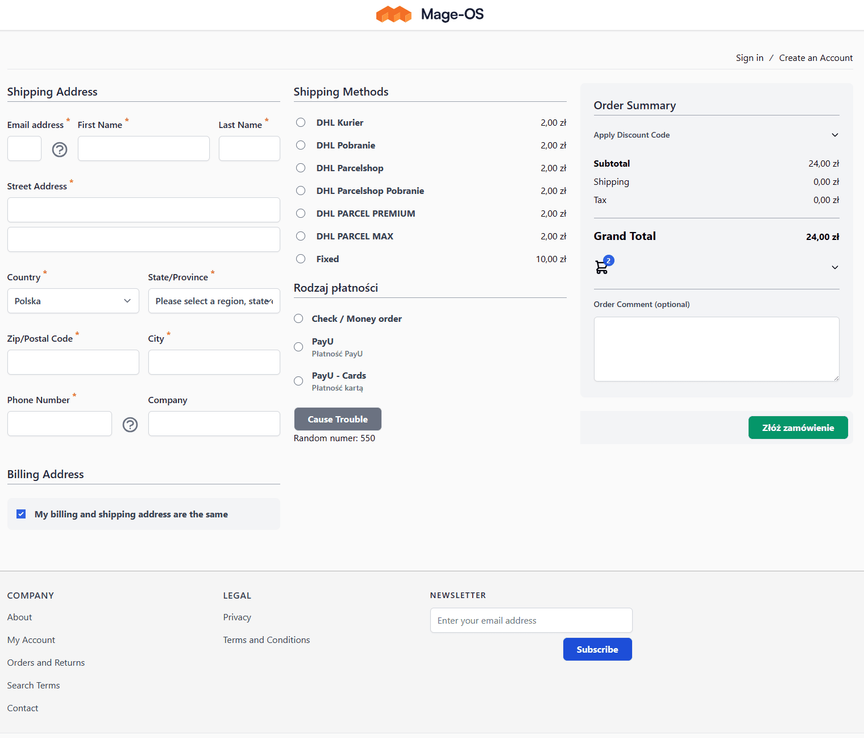Open the About footer link
Viewport: 864px width, 738px height.
[x=19, y=617]
